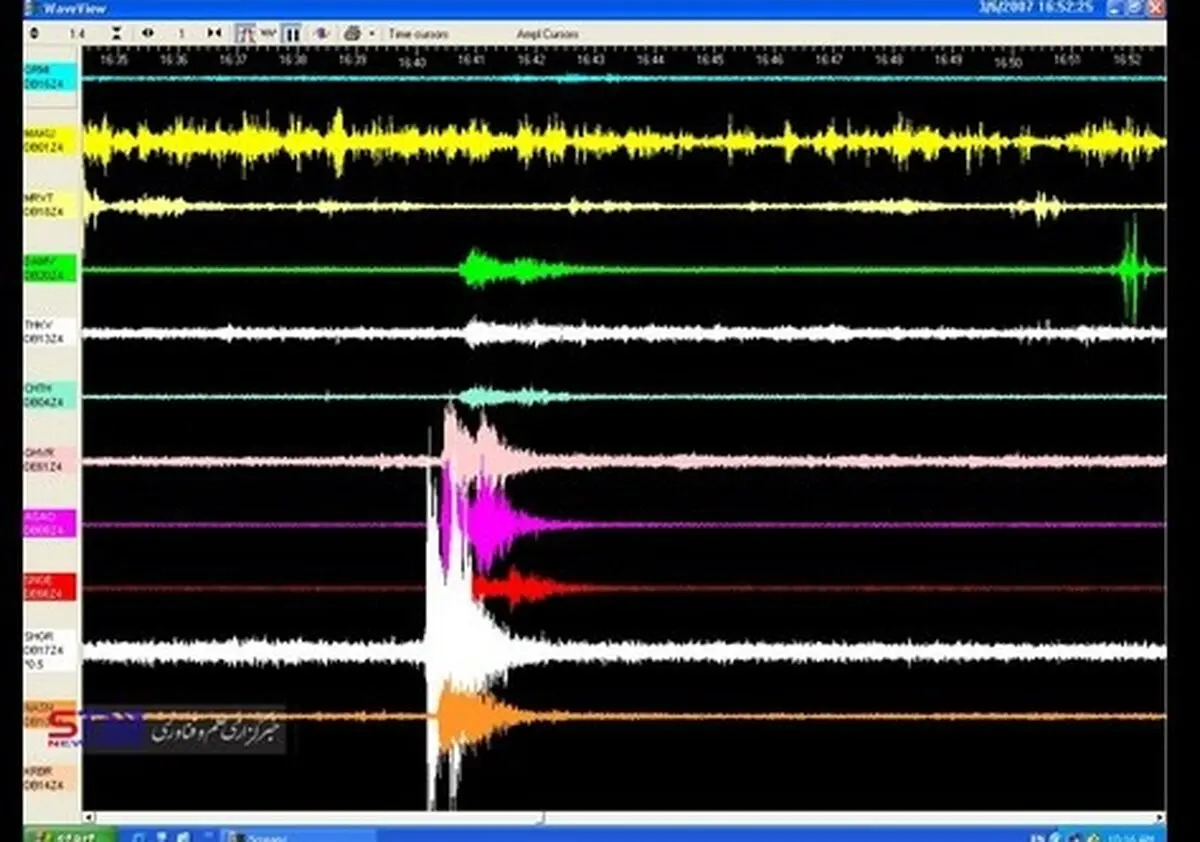This screenshot has height=842, width=1200.
Task: Click the Ampl Cursors label
Action: click(548, 34)
